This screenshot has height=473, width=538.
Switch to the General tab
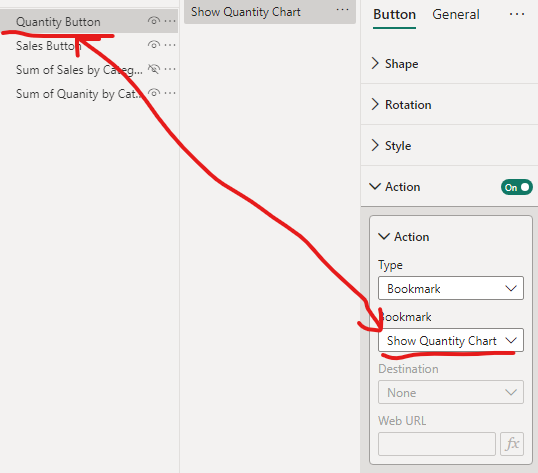pos(456,14)
